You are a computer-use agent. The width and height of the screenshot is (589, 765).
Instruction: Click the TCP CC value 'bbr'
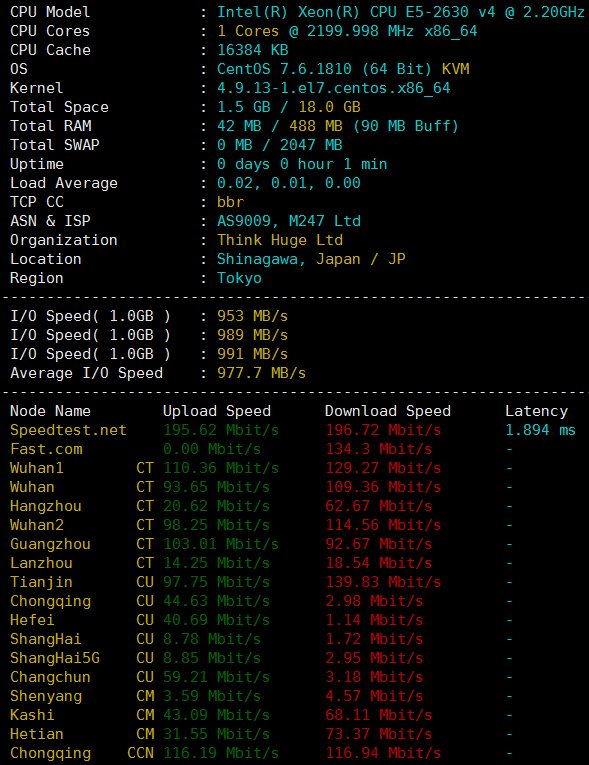(x=230, y=202)
